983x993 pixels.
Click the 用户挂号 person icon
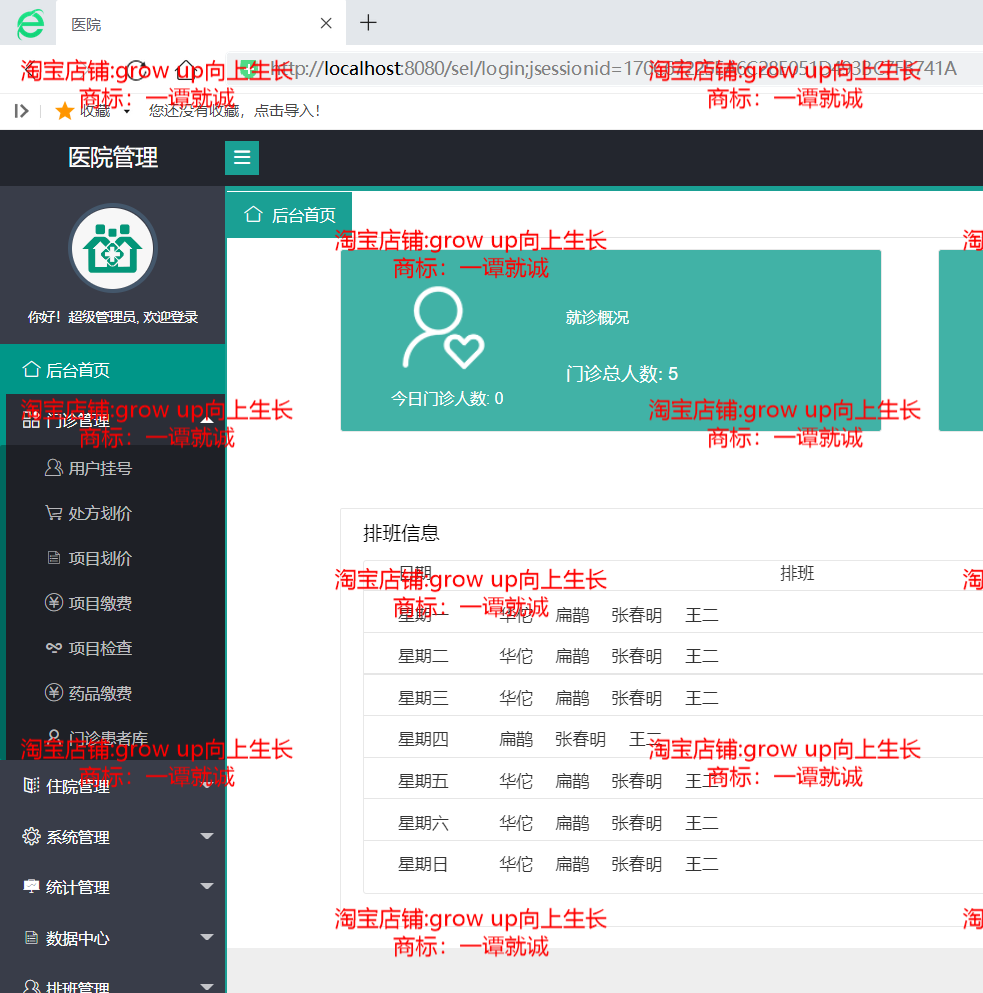[54, 467]
